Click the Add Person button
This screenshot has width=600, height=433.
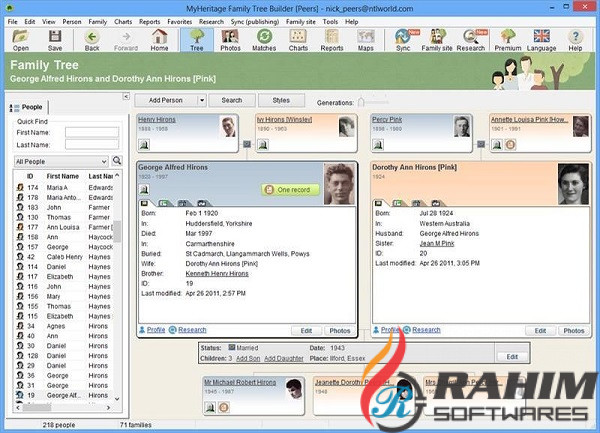click(x=166, y=100)
